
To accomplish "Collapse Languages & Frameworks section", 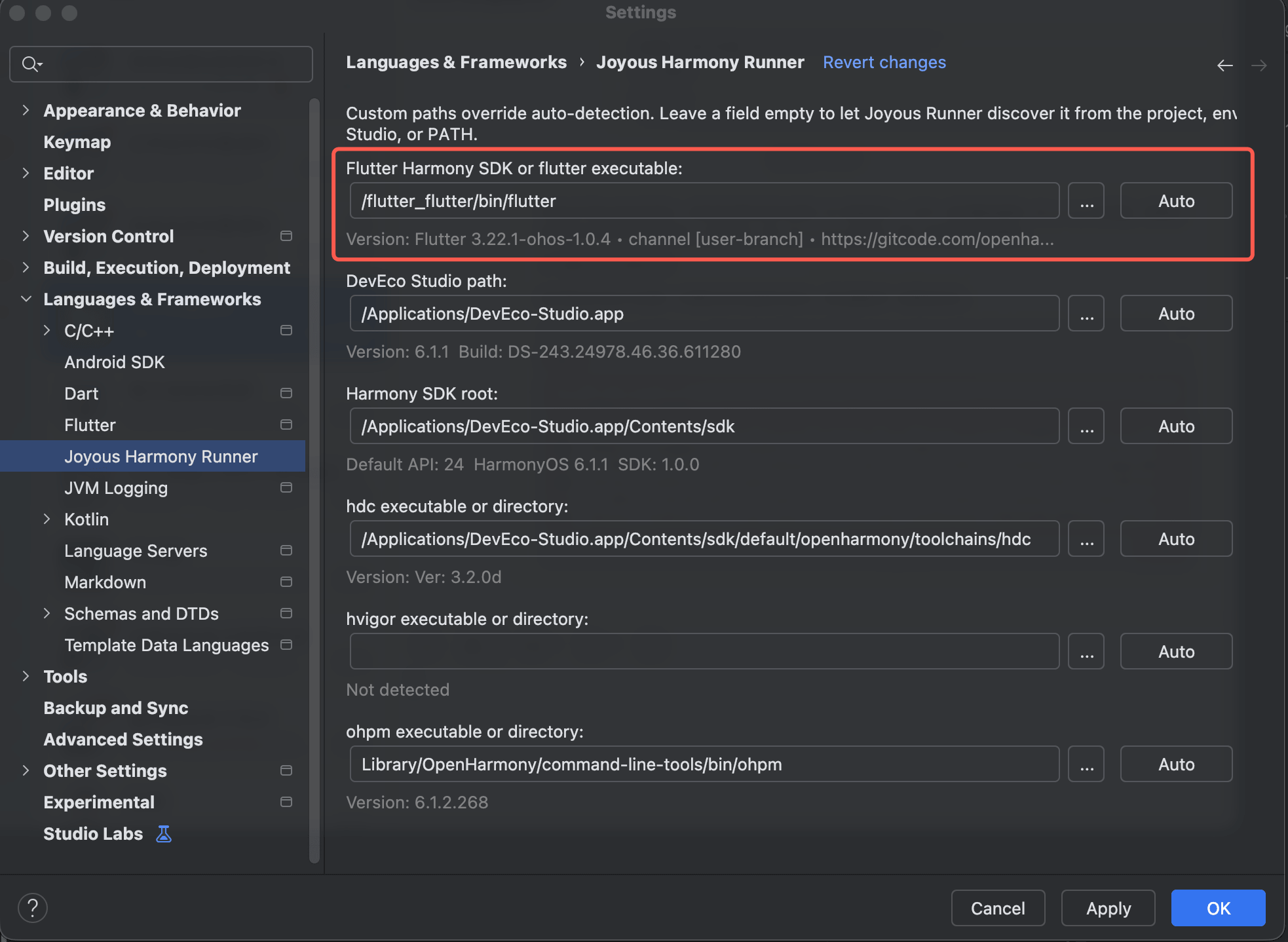I will [x=26, y=299].
